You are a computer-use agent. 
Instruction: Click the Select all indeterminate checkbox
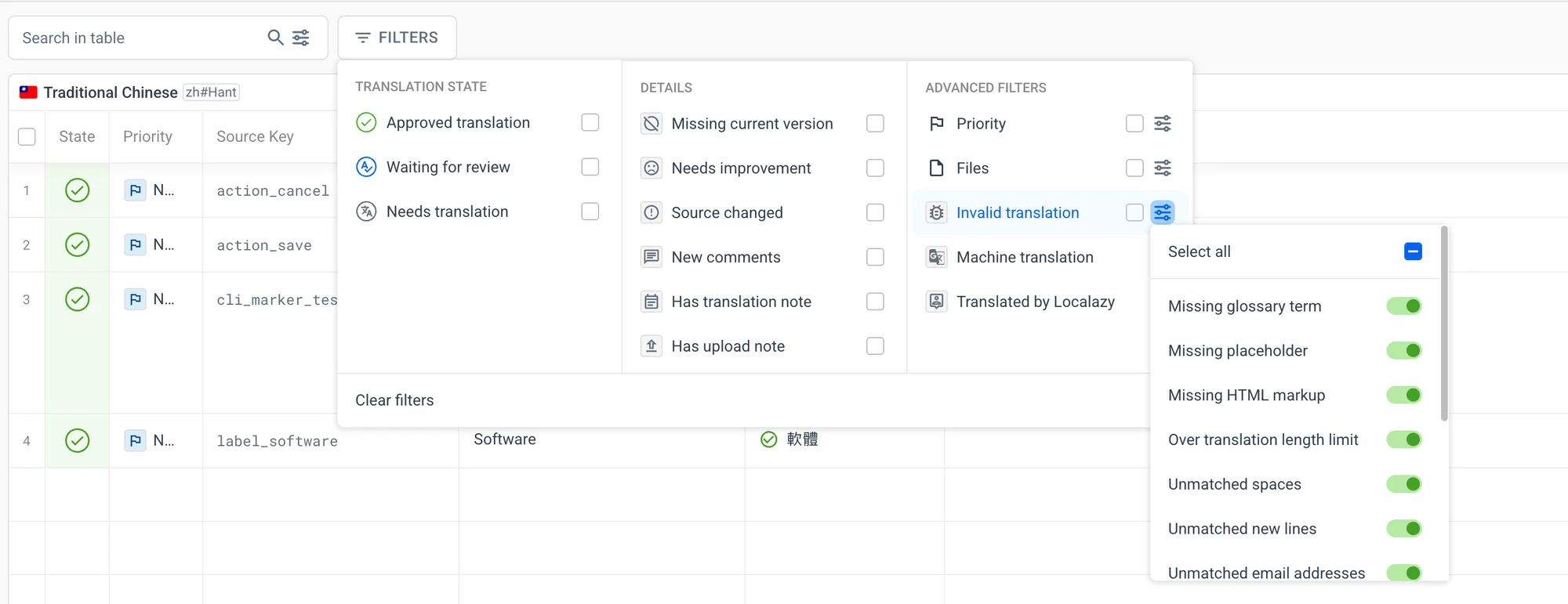(x=1413, y=251)
